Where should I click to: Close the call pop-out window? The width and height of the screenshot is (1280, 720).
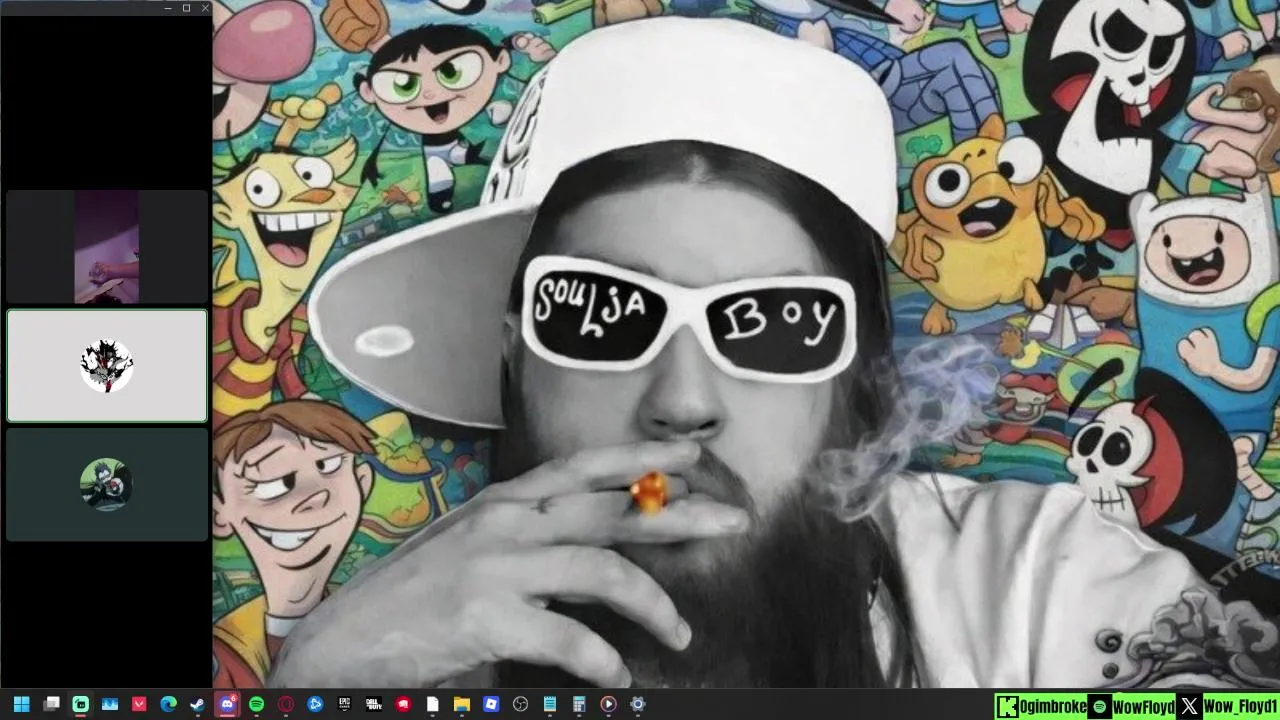click(x=205, y=8)
